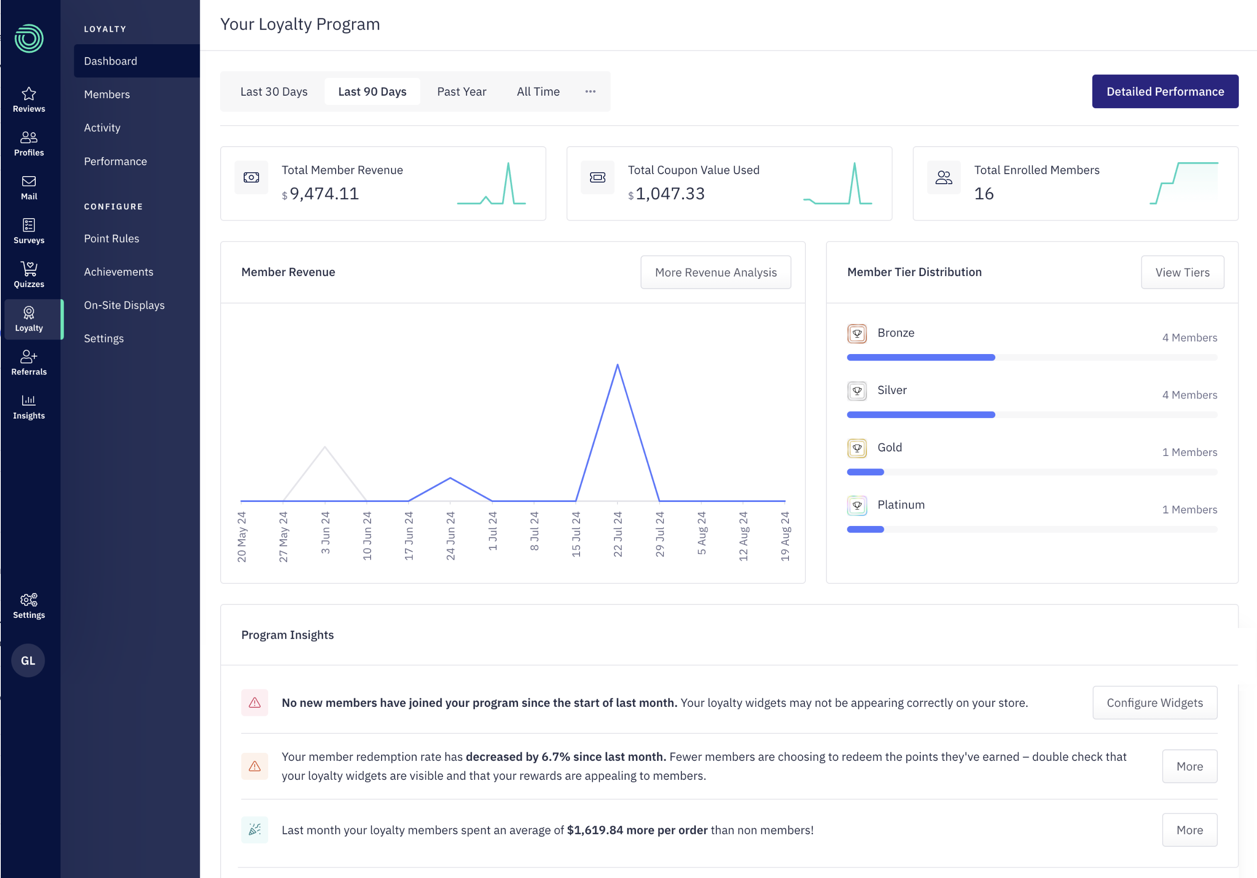
Task: Click the Configure Widgets button
Action: coord(1155,703)
